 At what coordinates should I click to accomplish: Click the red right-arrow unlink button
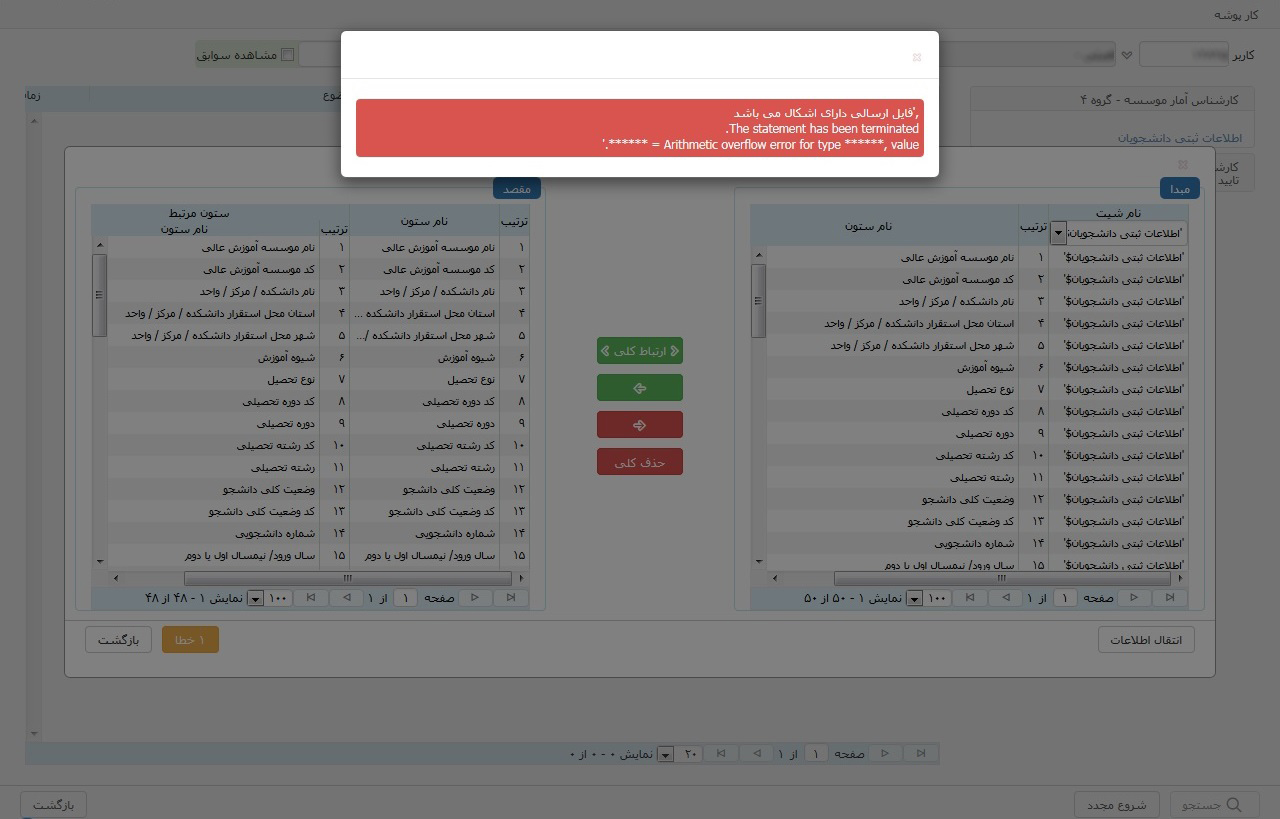tap(639, 425)
